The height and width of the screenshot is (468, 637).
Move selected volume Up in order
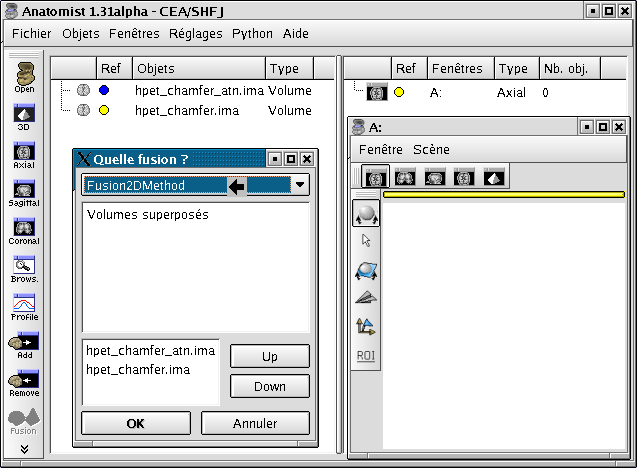[269, 357]
